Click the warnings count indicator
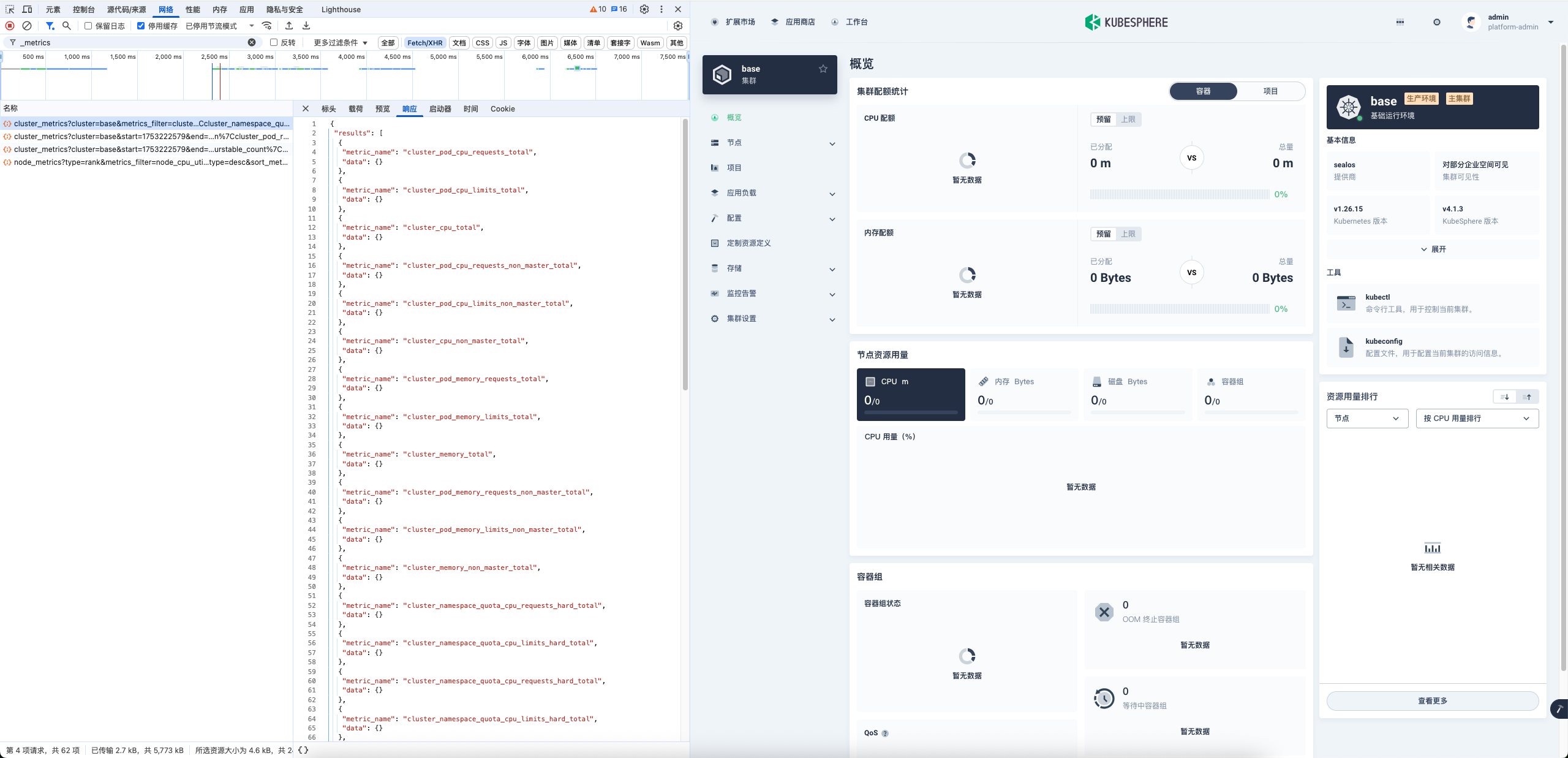 (598, 9)
